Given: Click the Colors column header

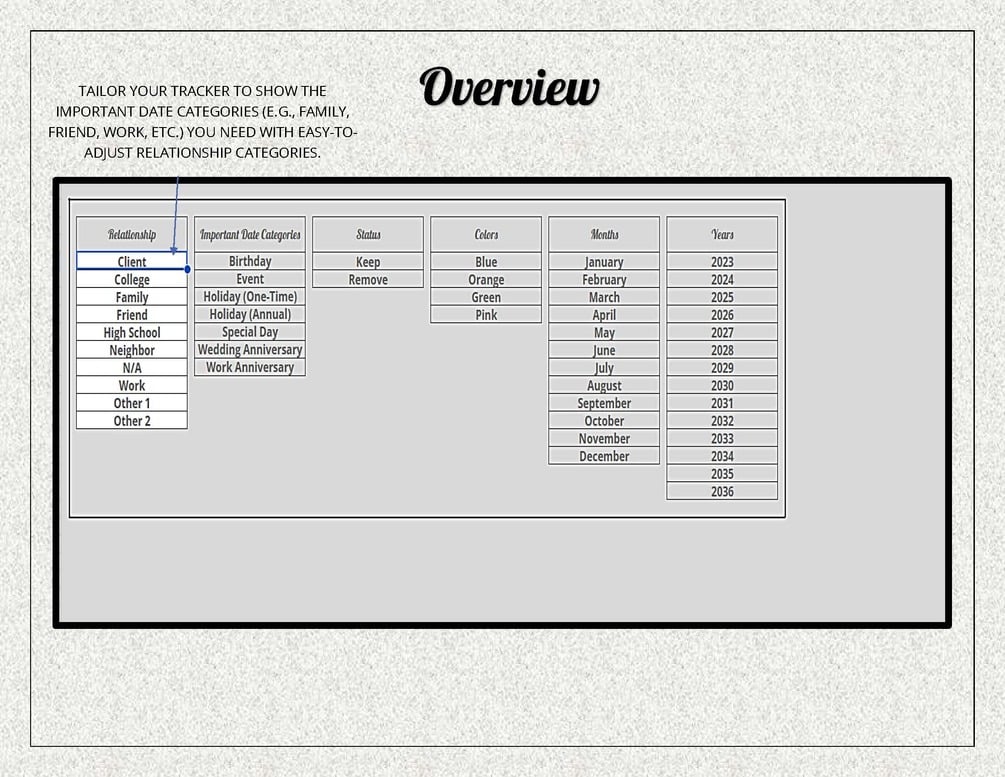Looking at the screenshot, I should click(486, 234).
